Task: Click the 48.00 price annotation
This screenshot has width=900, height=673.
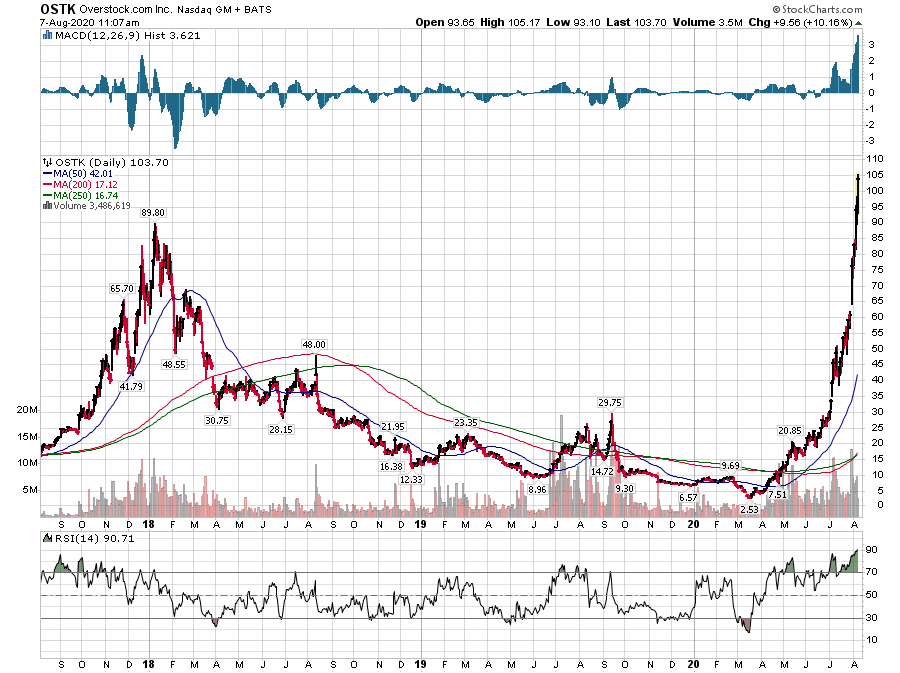Action: pos(315,344)
